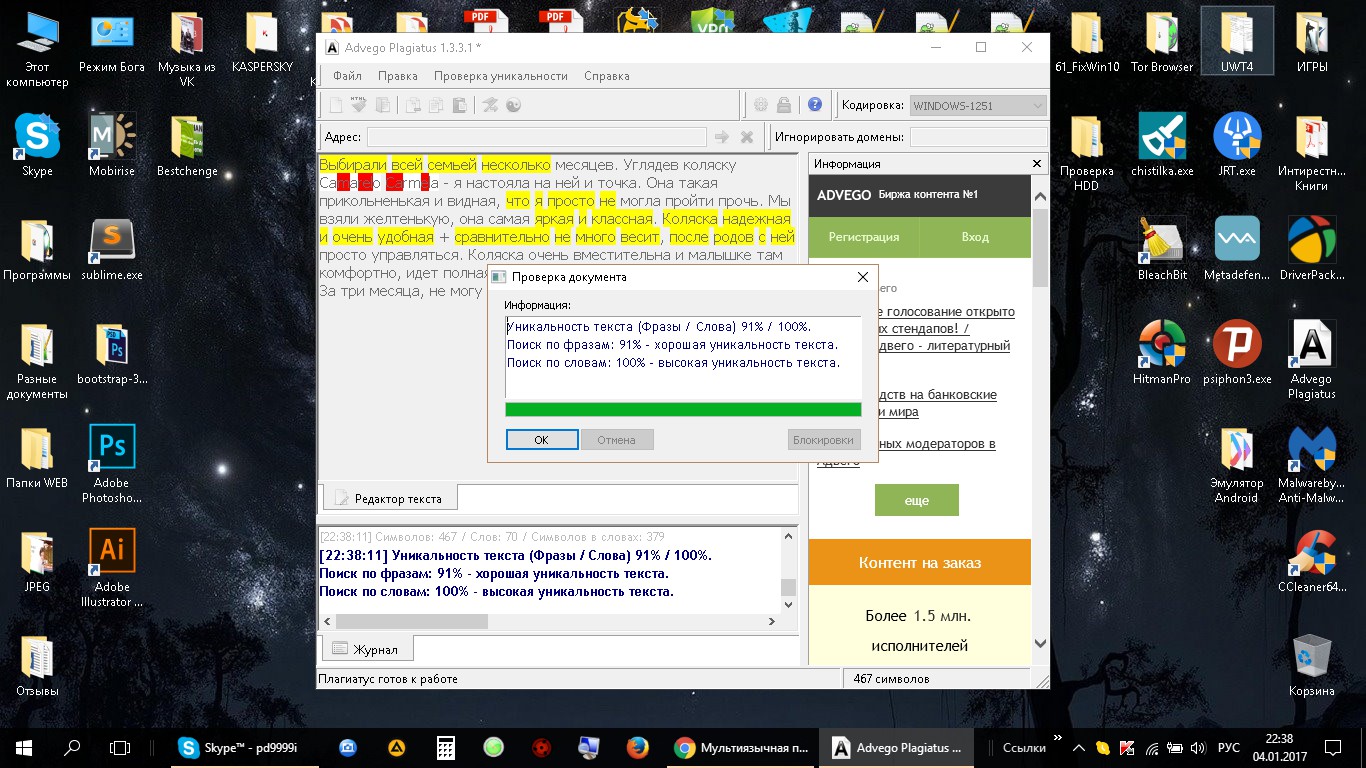The height and width of the screenshot is (768, 1366).
Task: Open the Кодировка WINDOWS-1251 dropdown
Action: point(977,105)
